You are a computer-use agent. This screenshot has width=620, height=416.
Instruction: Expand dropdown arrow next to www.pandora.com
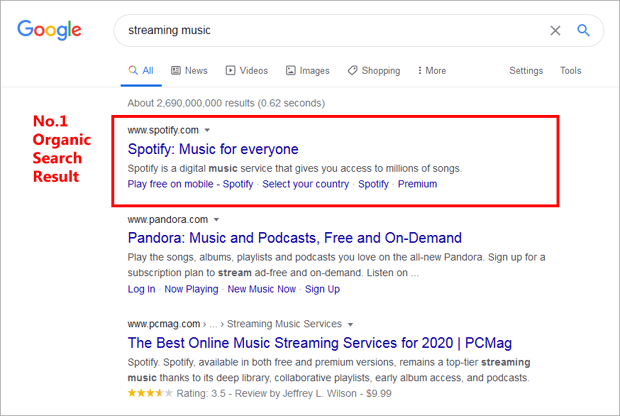[216, 219]
